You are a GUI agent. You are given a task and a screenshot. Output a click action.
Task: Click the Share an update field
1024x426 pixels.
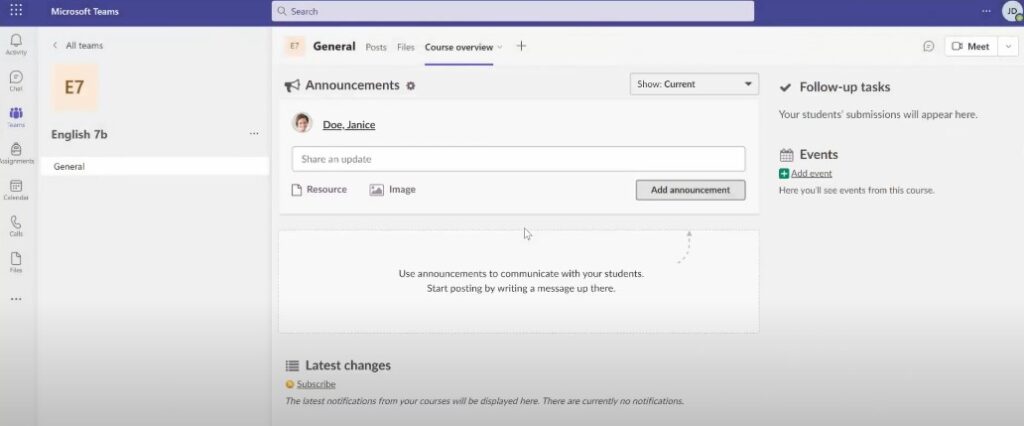[519, 159]
